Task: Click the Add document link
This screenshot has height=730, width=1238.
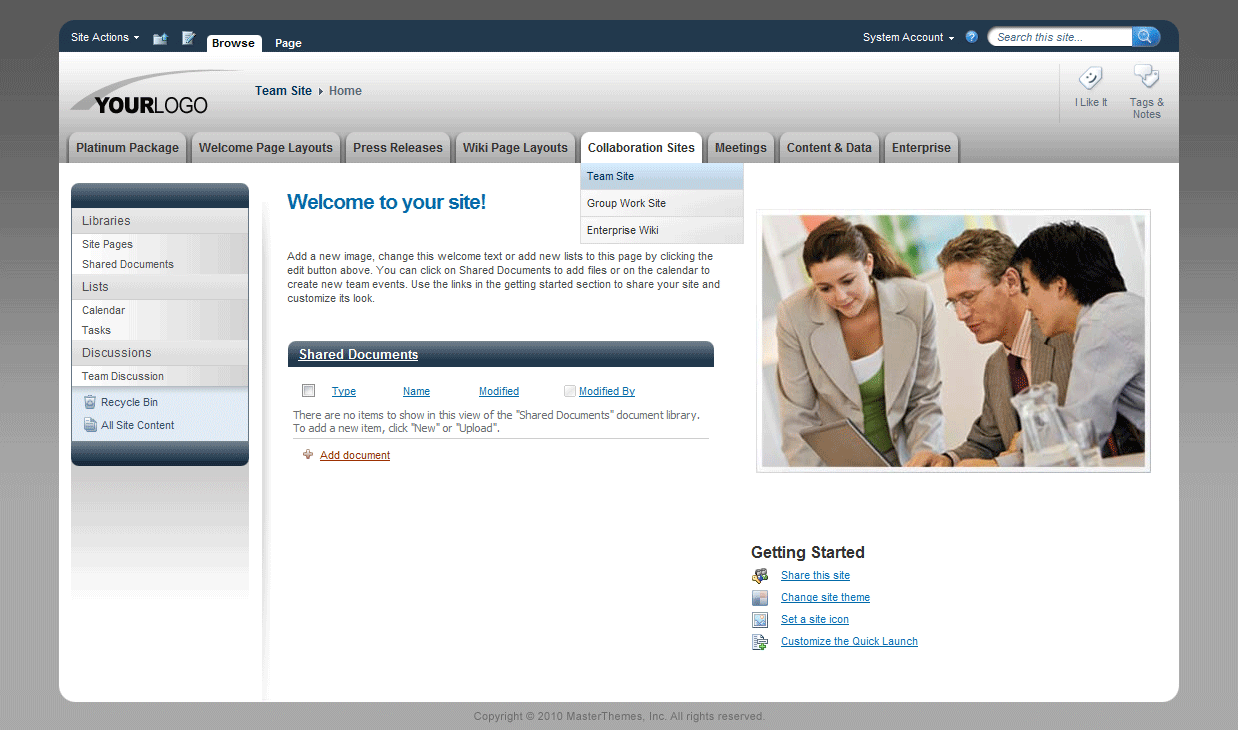Action: click(355, 454)
